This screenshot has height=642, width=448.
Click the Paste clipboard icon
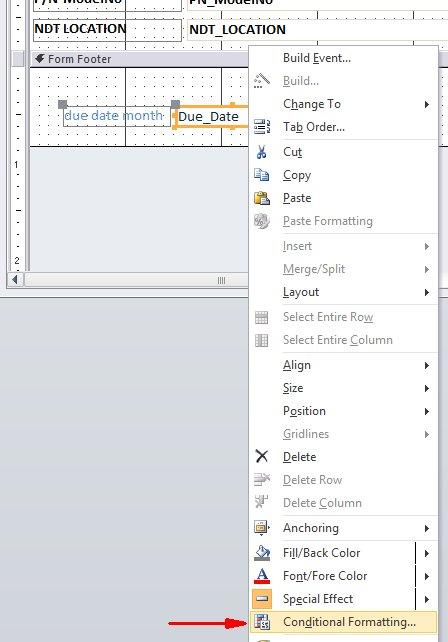[x=262, y=198]
